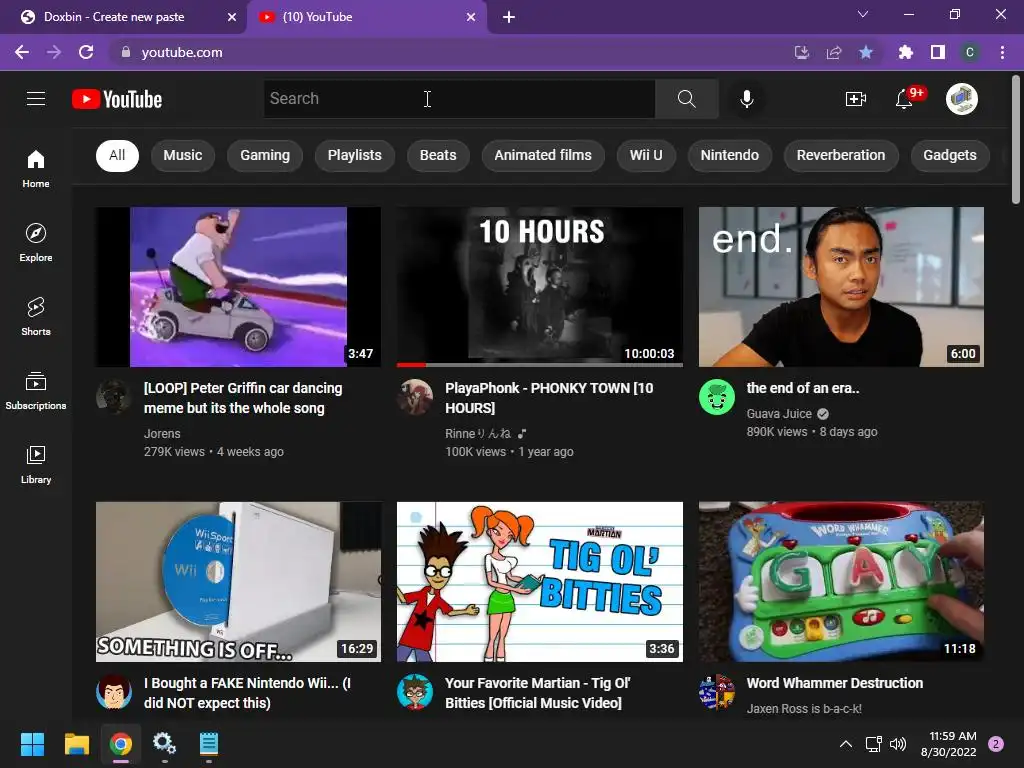Open Library in the sidebar
The image size is (1024, 768).
(36, 464)
